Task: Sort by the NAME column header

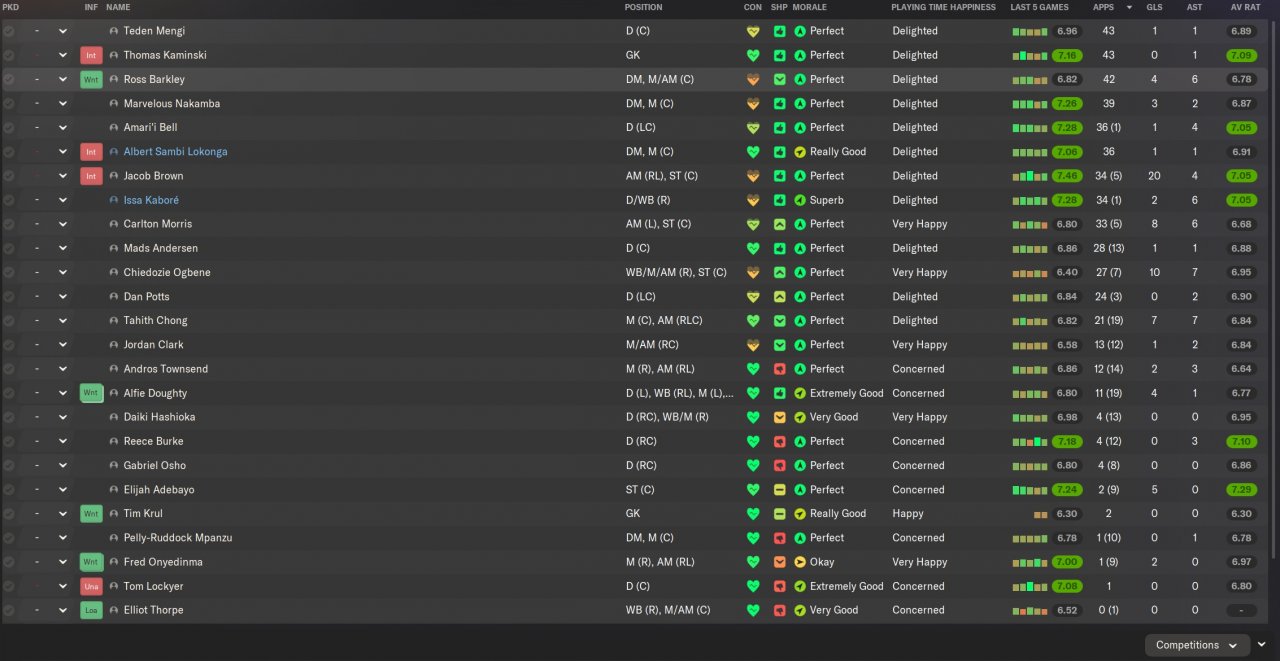Action: coord(118,7)
